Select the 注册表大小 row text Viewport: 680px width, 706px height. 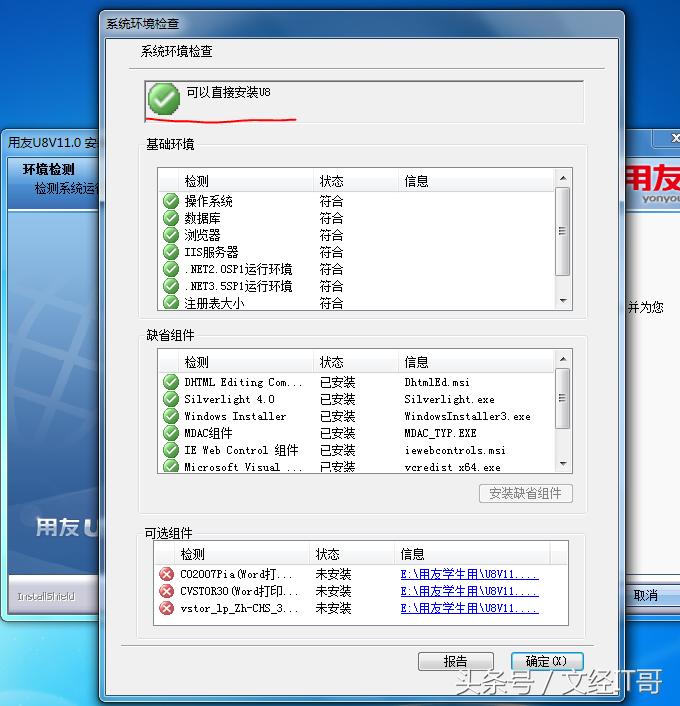click(x=214, y=303)
